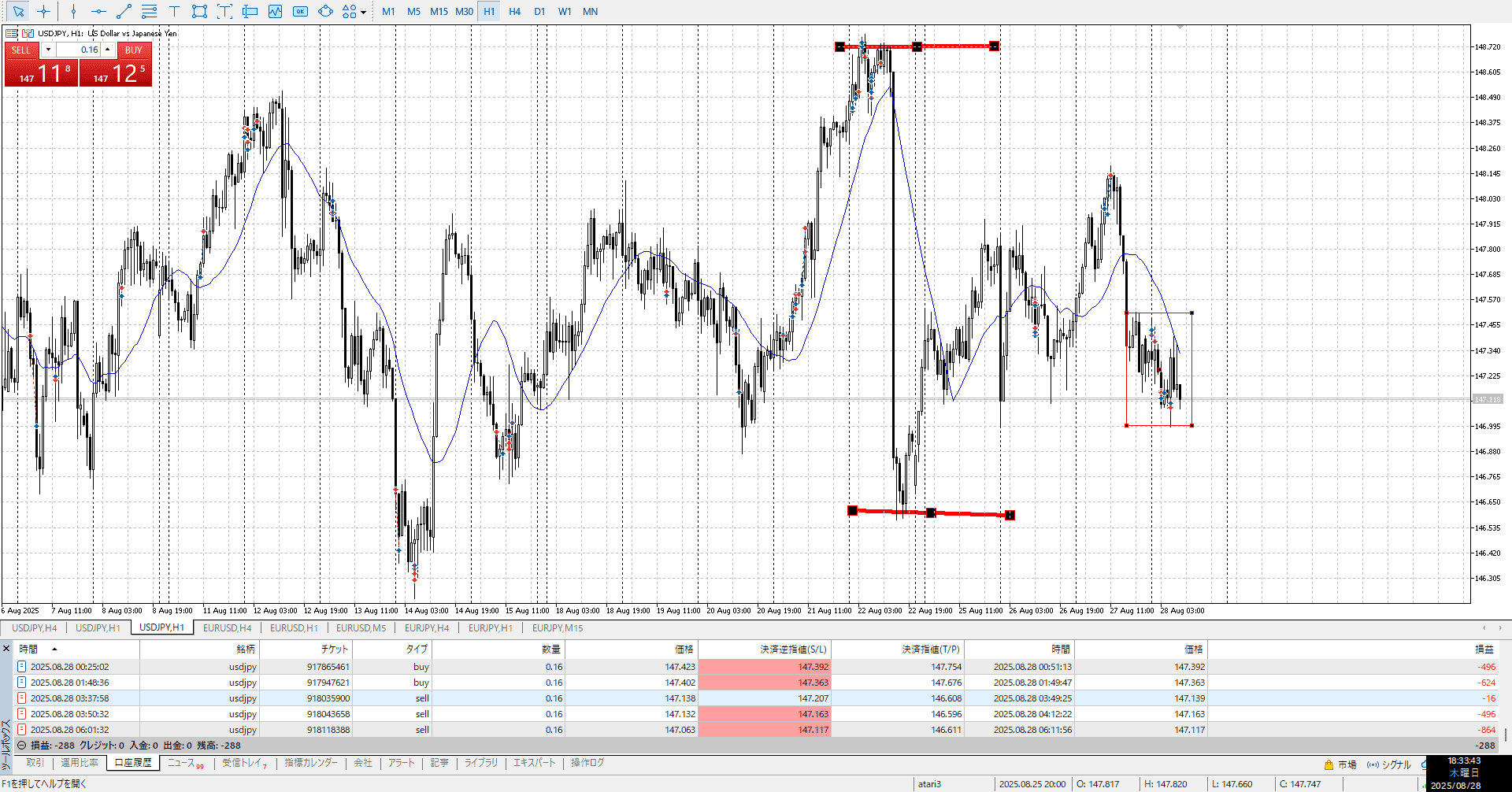
Task: Select the equidistant channel tool
Action: click(149, 12)
